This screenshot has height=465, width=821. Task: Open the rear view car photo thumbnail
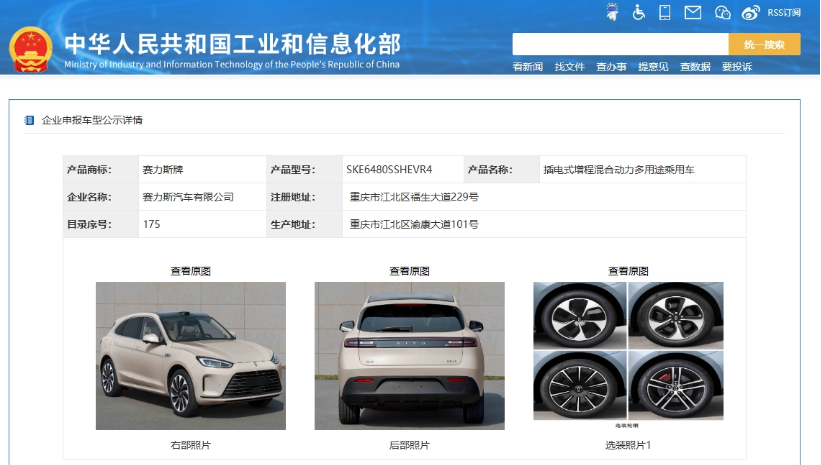pos(409,356)
